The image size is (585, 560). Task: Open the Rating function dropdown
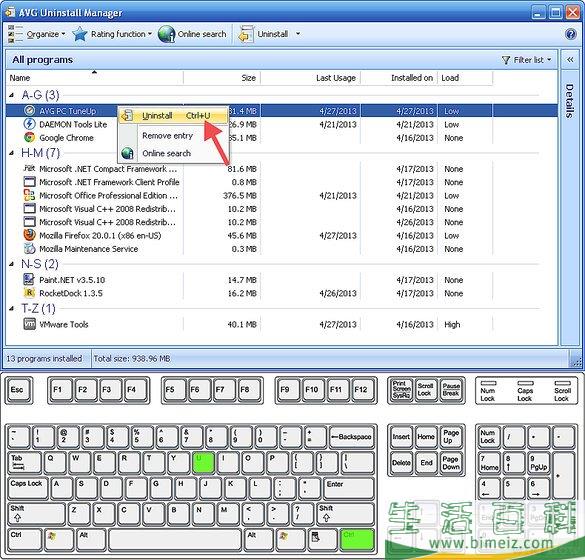tap(150, 34)
